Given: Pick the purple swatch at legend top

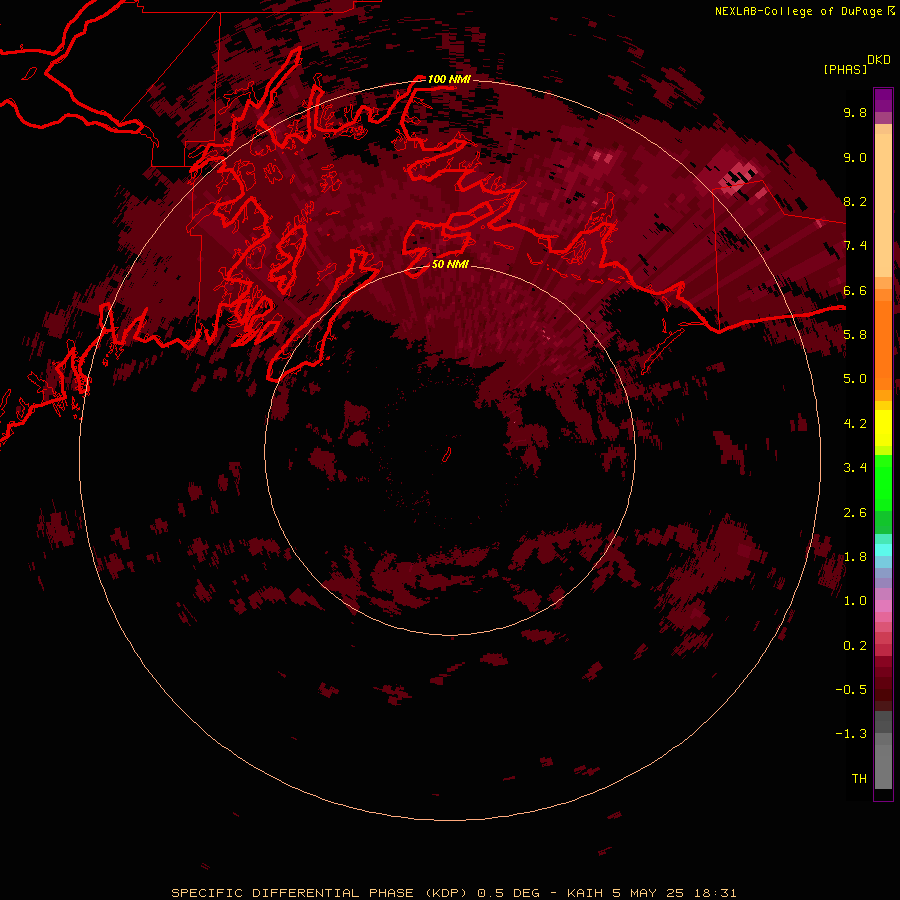Looking at the screenshot, I should pos(883,100).
